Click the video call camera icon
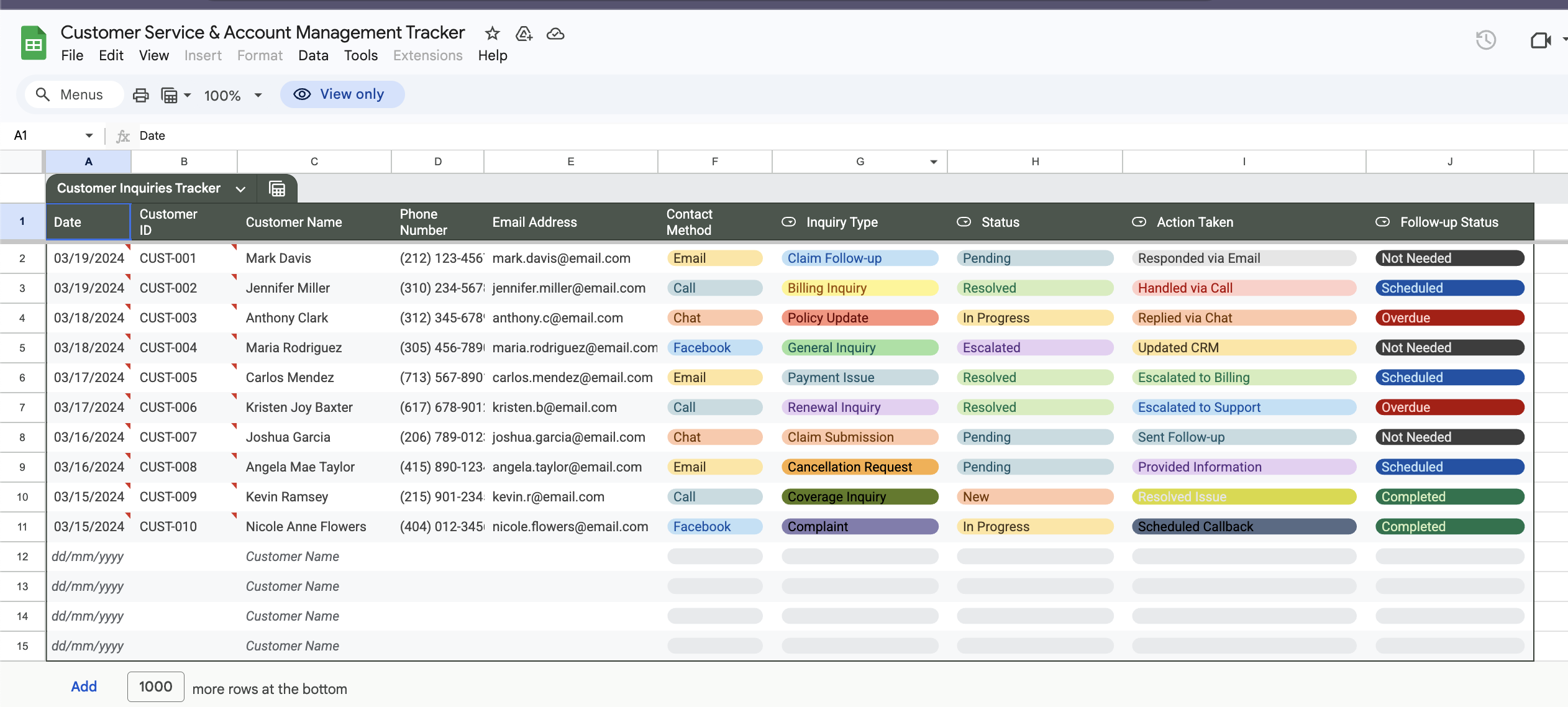 [1541, 40]
